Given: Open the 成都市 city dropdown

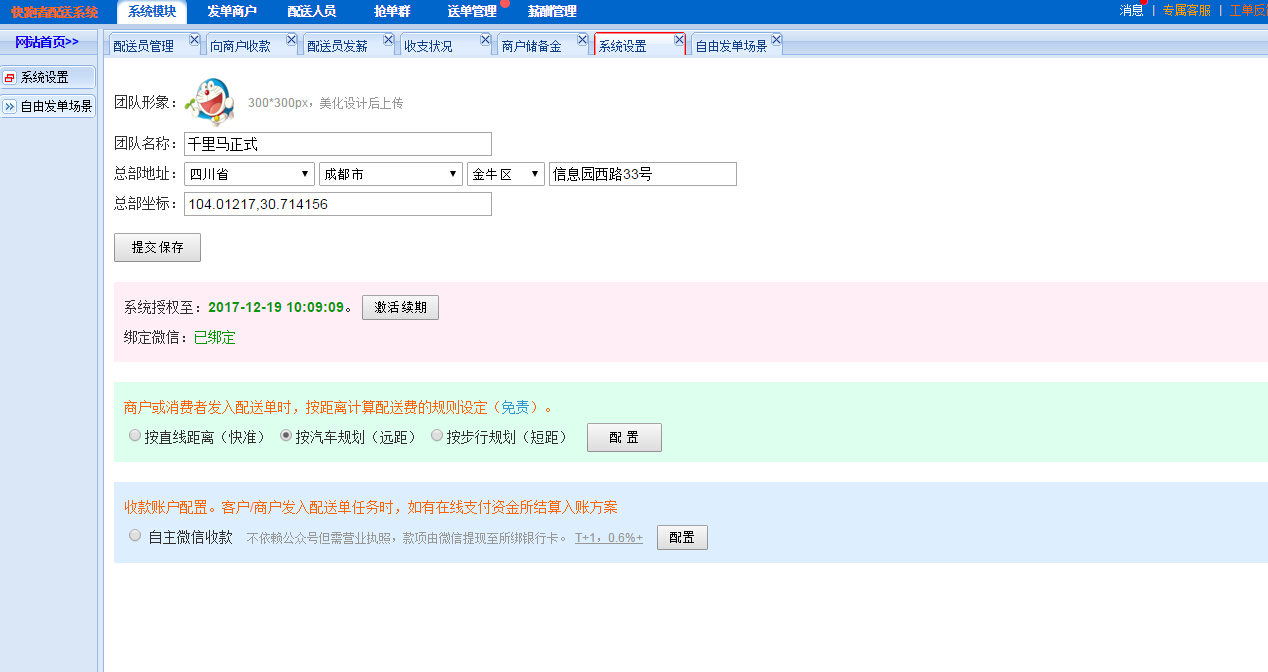Looking at the screenshot, I should [390, 174].
